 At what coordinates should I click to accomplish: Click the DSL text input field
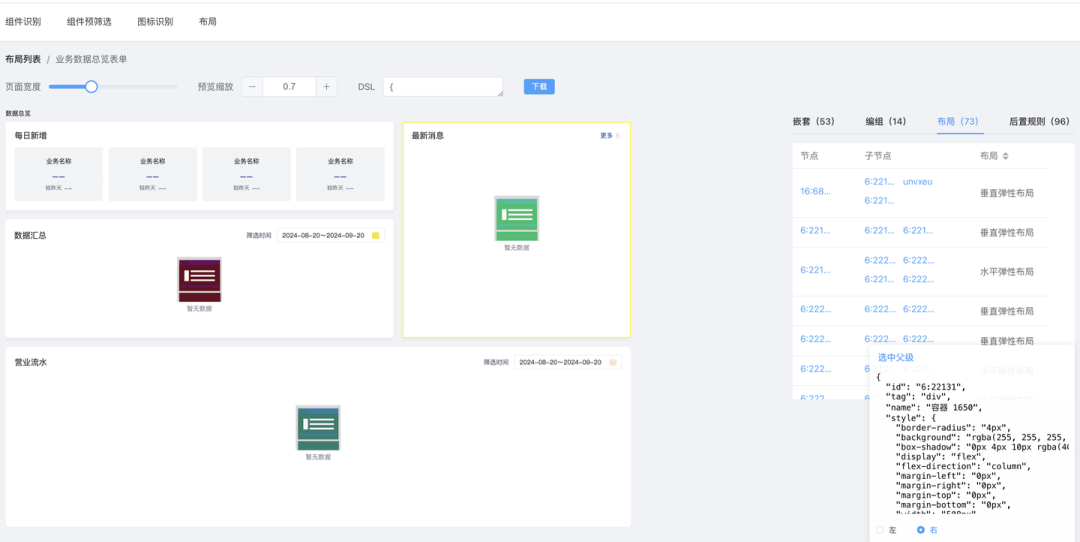click(x=442, y=87)
